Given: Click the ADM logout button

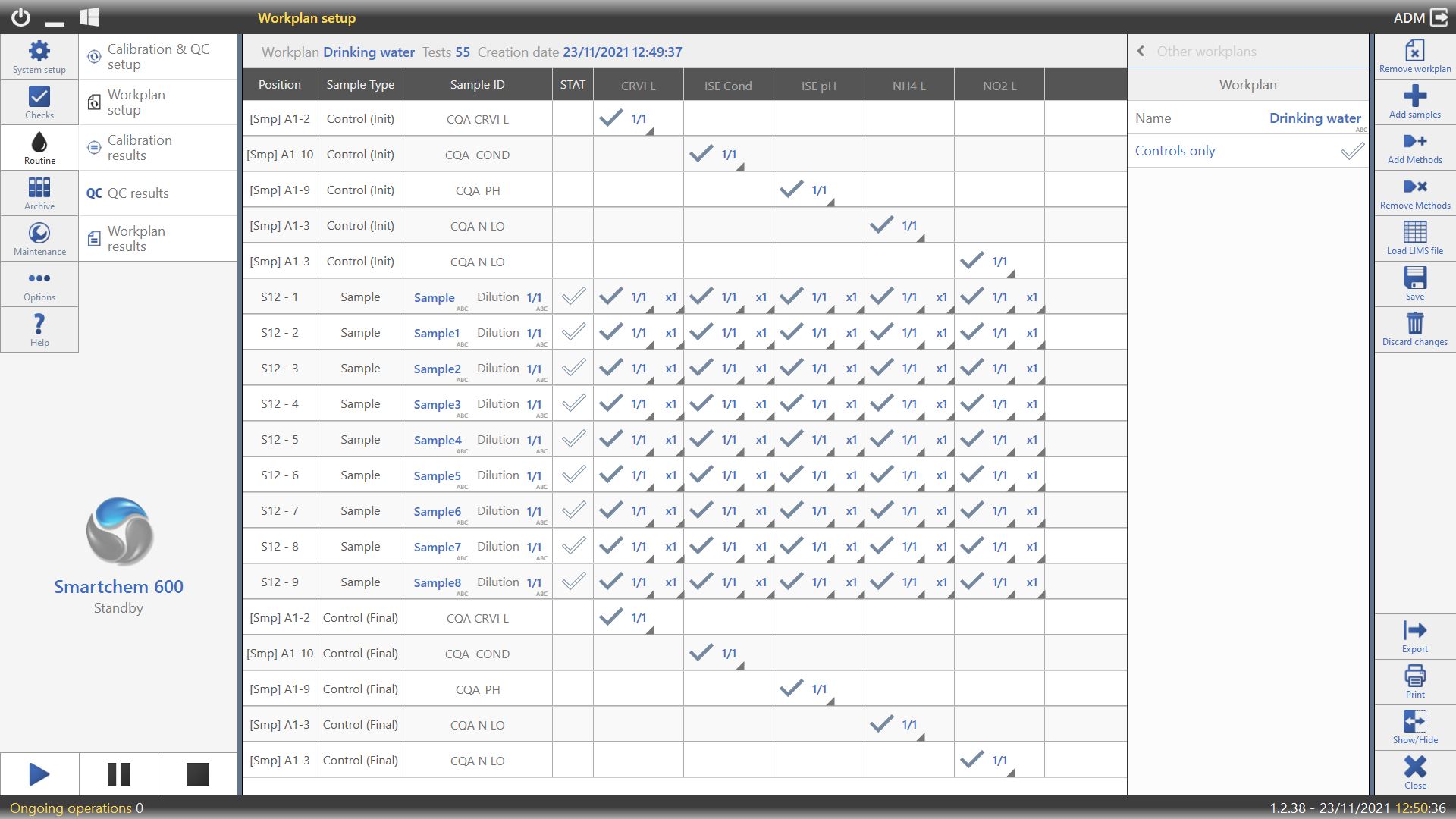Looking at the screenshot, I should click(x=1439, y=17).
